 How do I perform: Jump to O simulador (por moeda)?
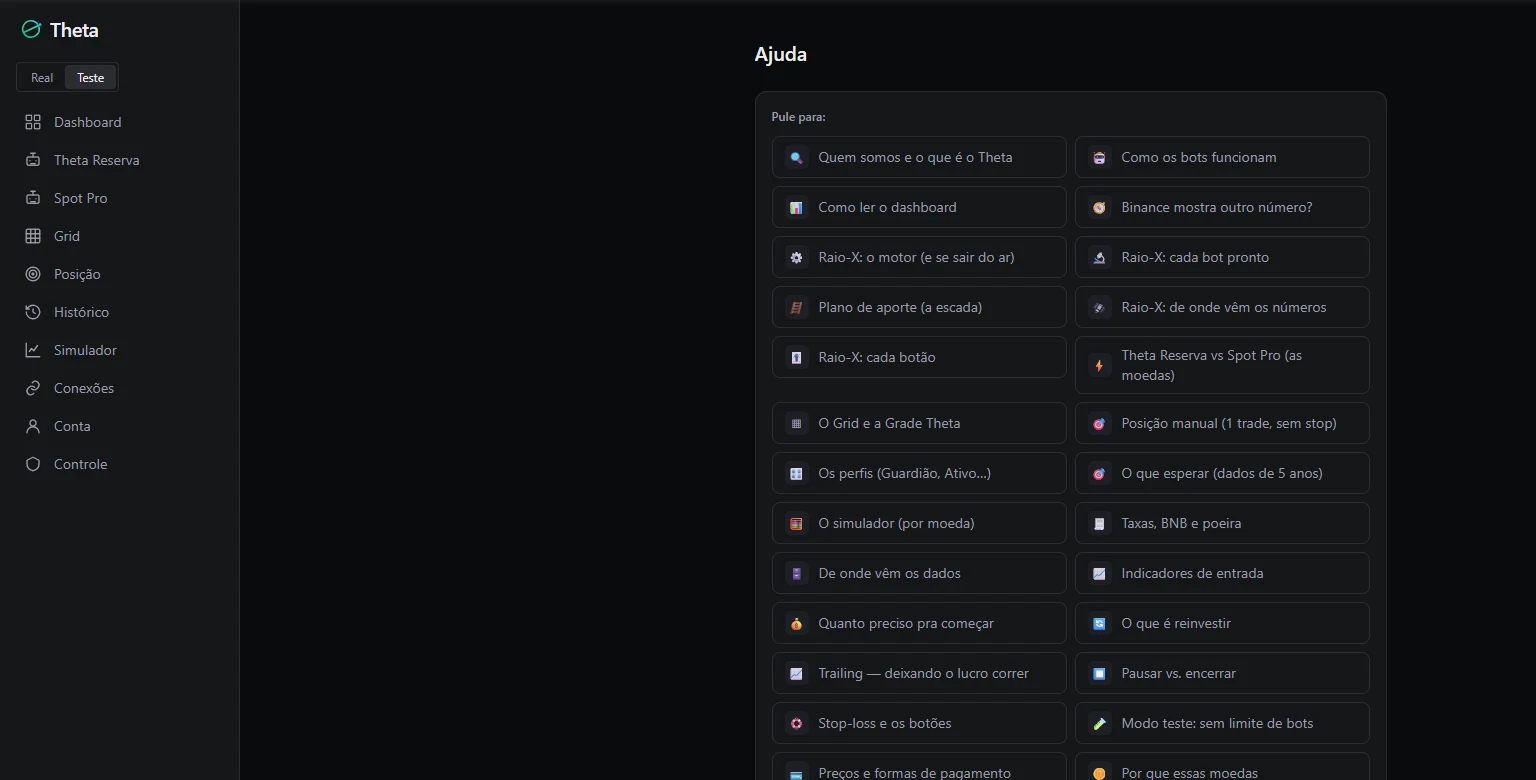click(x=919, y=523)
